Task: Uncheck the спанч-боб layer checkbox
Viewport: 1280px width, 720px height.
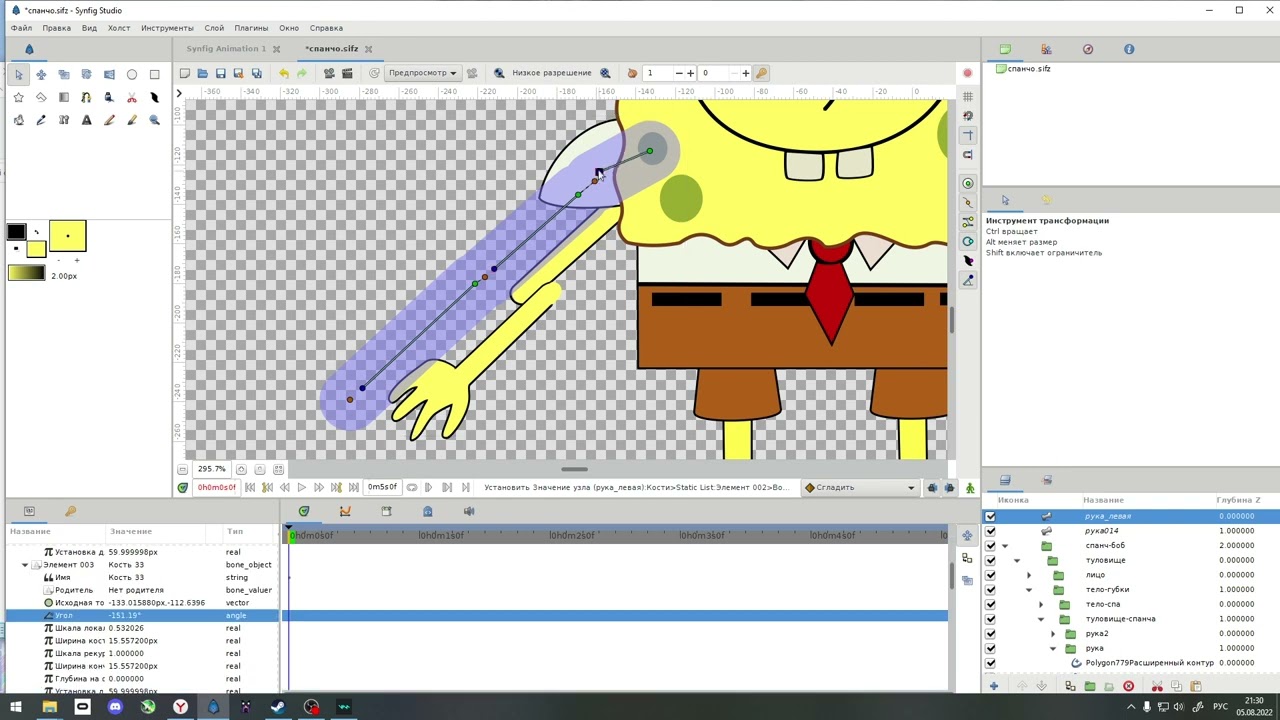Action: [x=990, y=546]
